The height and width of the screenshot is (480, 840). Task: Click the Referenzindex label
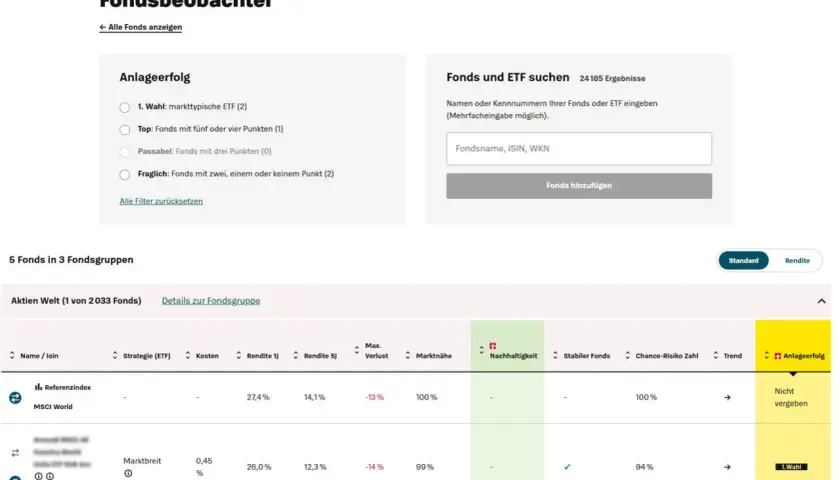click(x=68, y=387)
